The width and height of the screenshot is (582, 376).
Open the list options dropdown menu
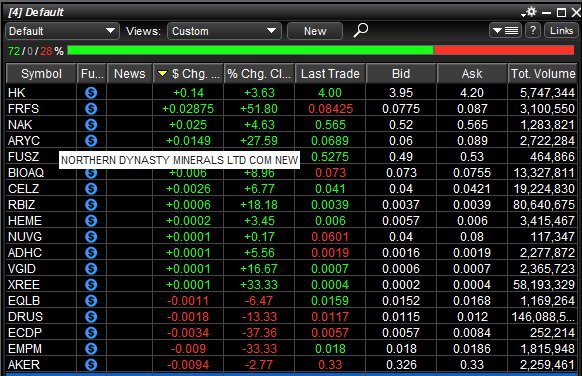tap(505, 30)
